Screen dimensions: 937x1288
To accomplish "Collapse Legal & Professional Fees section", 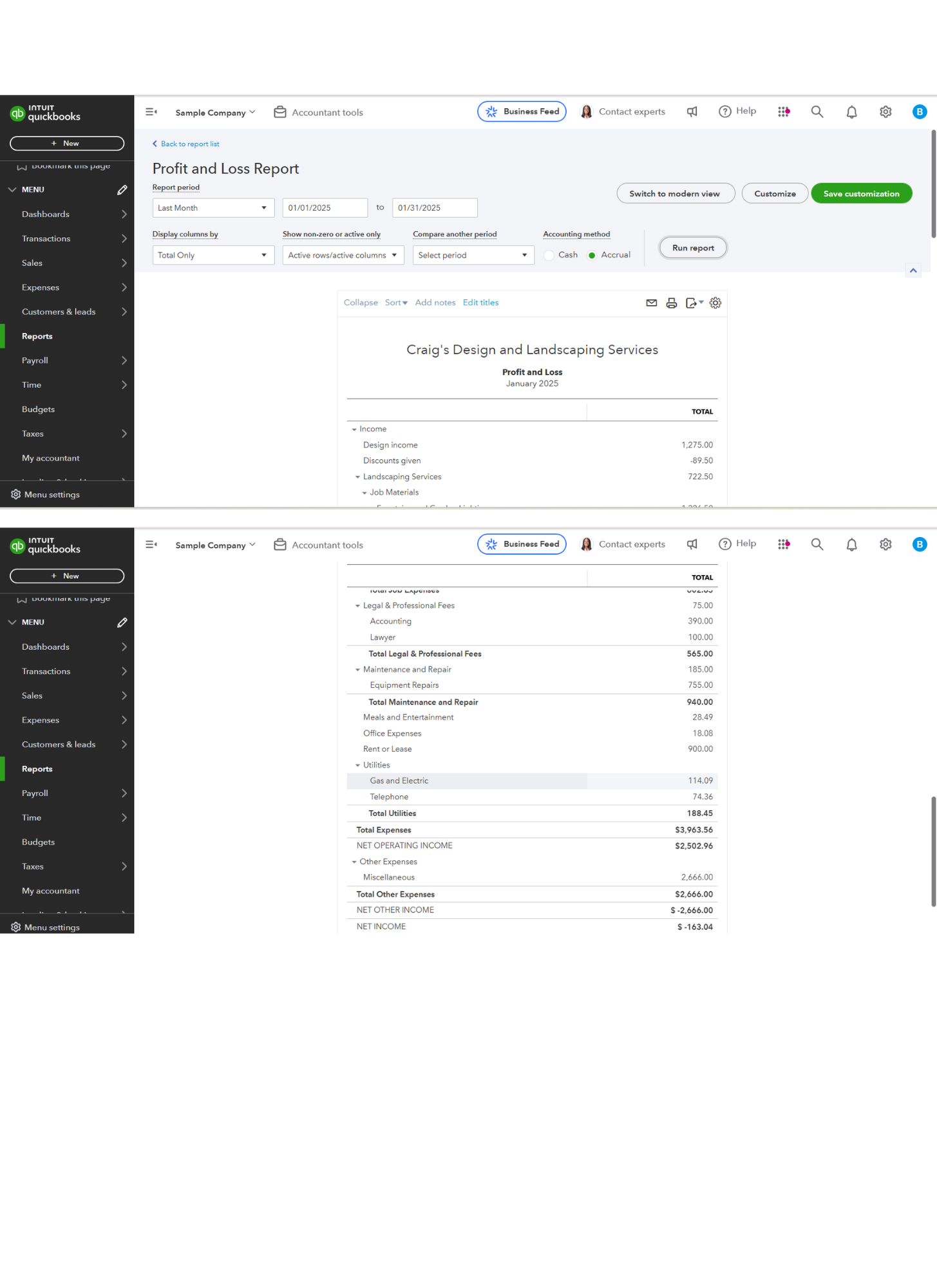I will [358, 606].
